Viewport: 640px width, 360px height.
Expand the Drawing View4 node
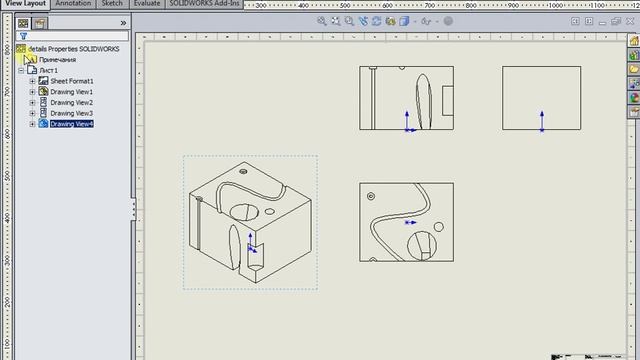[32, 124]
